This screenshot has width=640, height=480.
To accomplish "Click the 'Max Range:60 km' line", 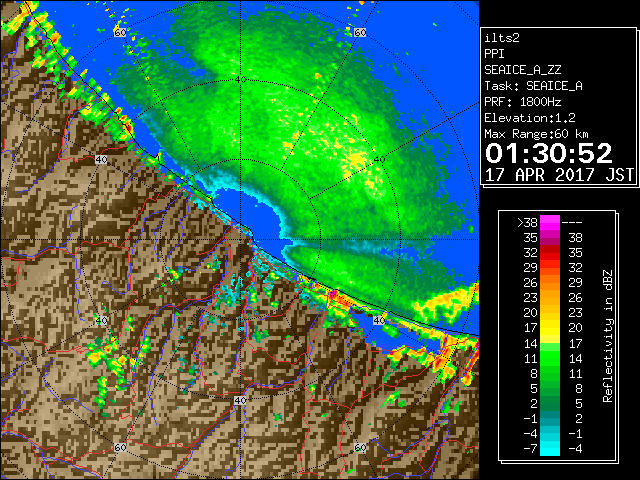I will click(537, 134).
